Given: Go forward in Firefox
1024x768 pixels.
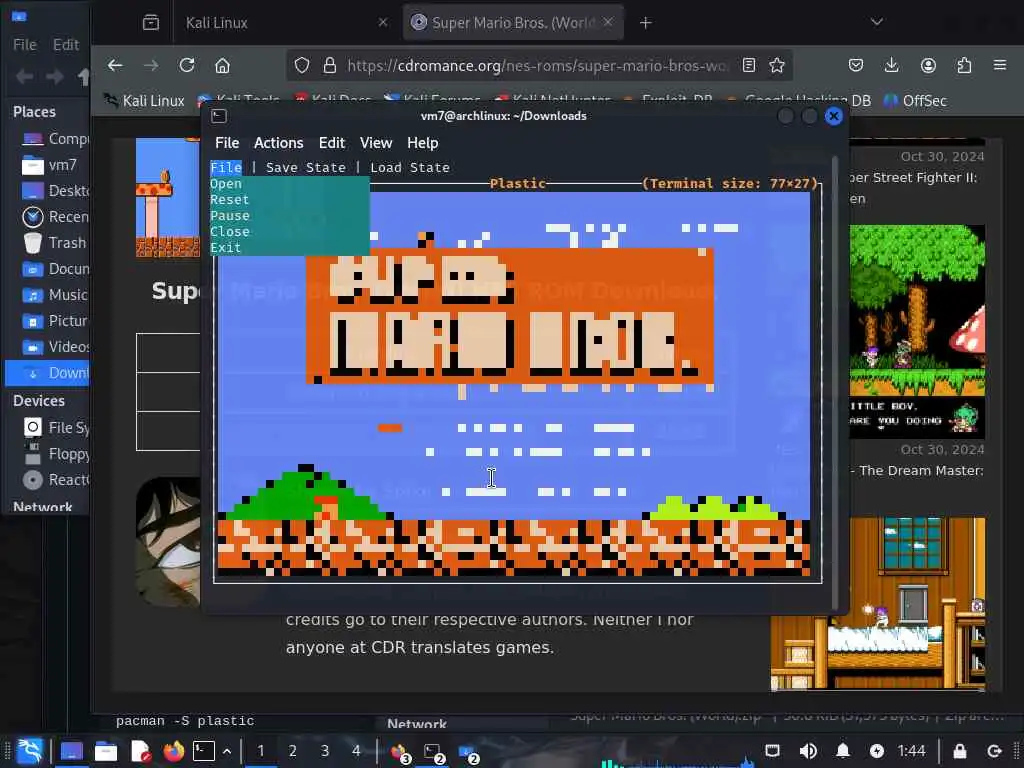Looking at the screenshot, I should (151, 65).
